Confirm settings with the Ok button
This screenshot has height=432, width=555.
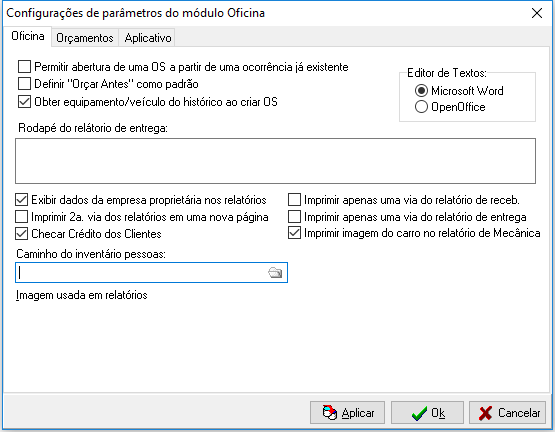click(x=427, y=413)
